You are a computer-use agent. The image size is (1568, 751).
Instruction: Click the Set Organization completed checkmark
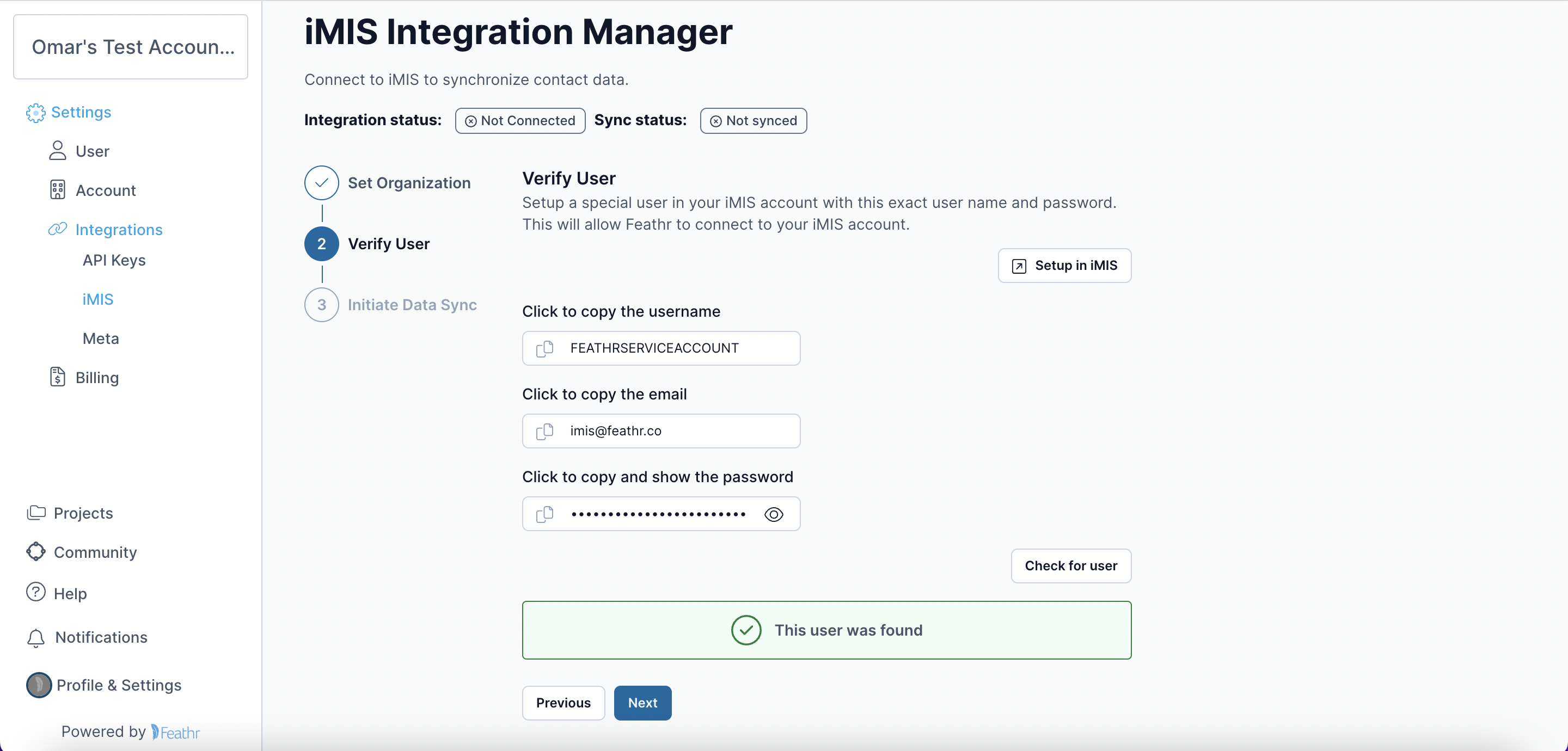[321, 182]
